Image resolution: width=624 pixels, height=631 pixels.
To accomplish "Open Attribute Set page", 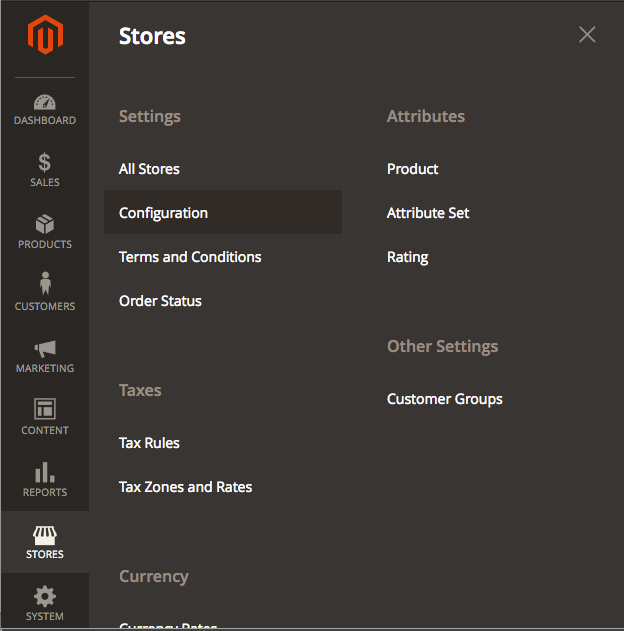I will 428,213.
